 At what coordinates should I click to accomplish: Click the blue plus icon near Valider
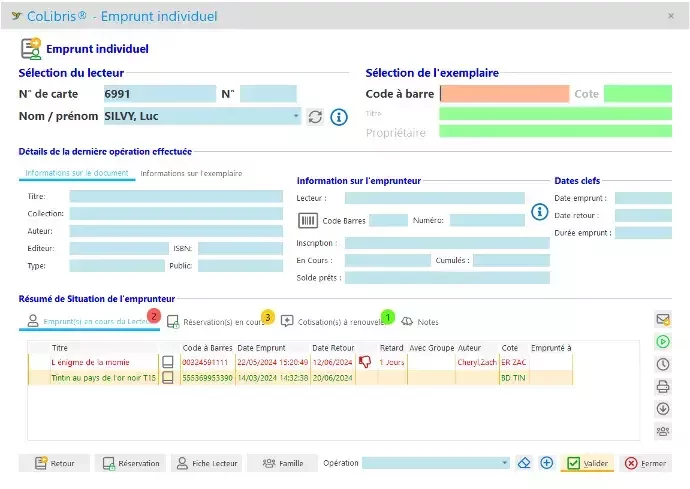click(547, 463)
